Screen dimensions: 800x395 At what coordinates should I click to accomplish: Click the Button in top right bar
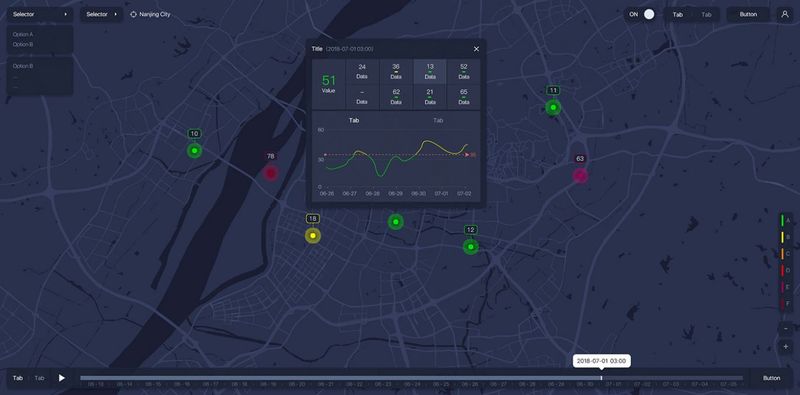(x=748, y=14)
